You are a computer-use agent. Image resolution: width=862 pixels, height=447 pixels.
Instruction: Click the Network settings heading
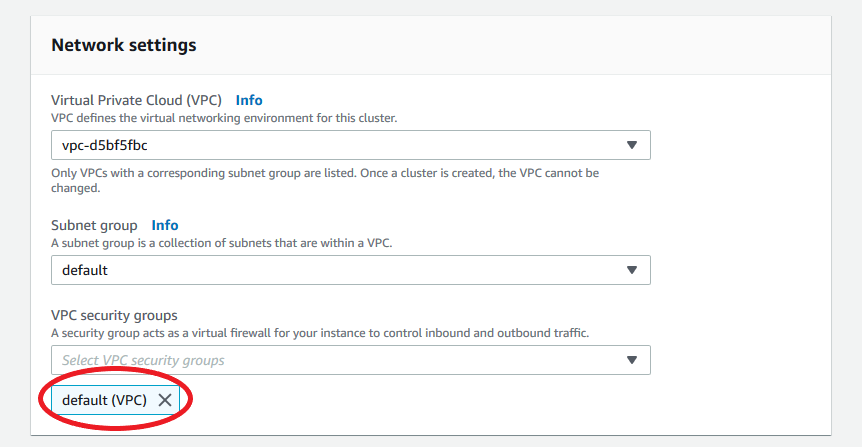click(123, 45)
